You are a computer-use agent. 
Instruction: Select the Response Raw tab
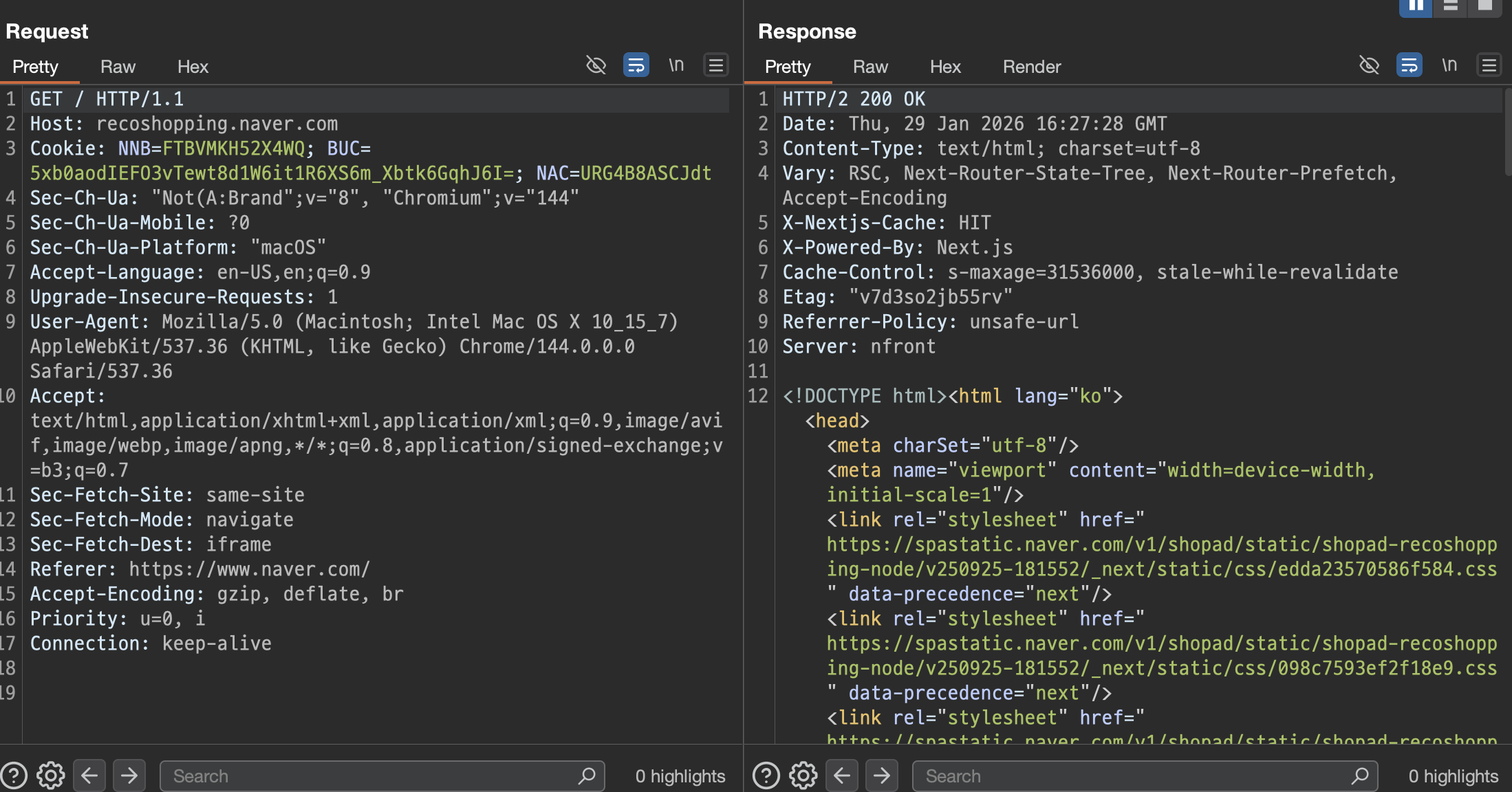coord(870,67)
